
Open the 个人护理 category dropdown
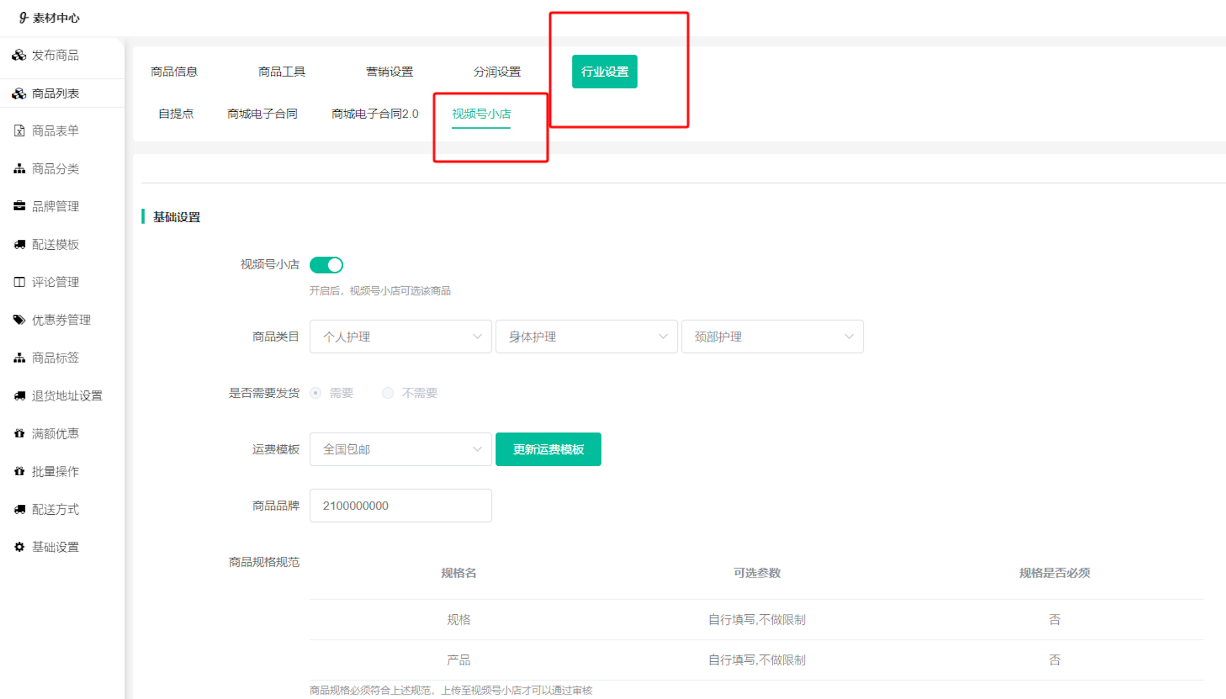[400, 337]
